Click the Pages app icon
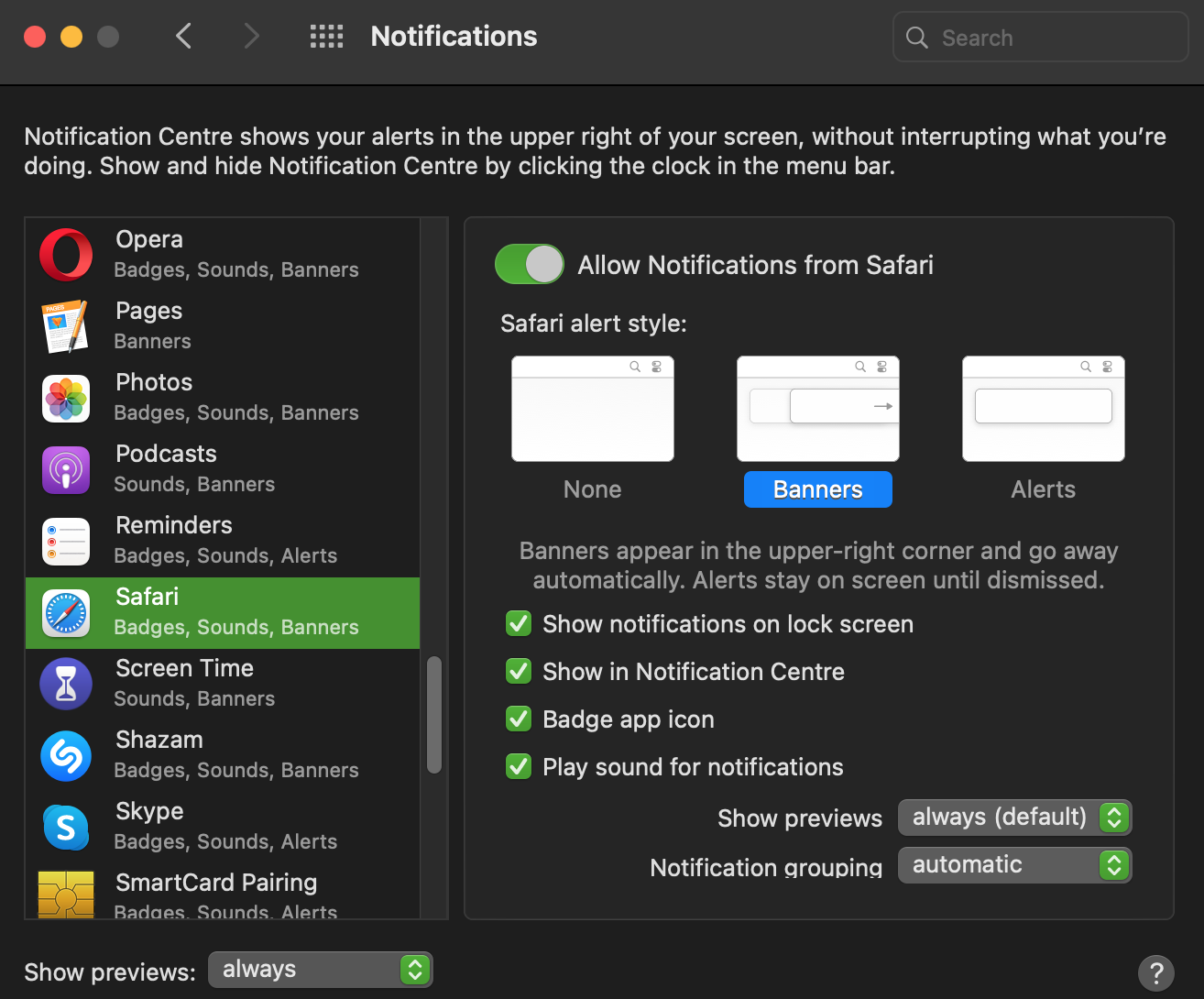The height and width of the screenshot is (999, 1204). point(66,326)
